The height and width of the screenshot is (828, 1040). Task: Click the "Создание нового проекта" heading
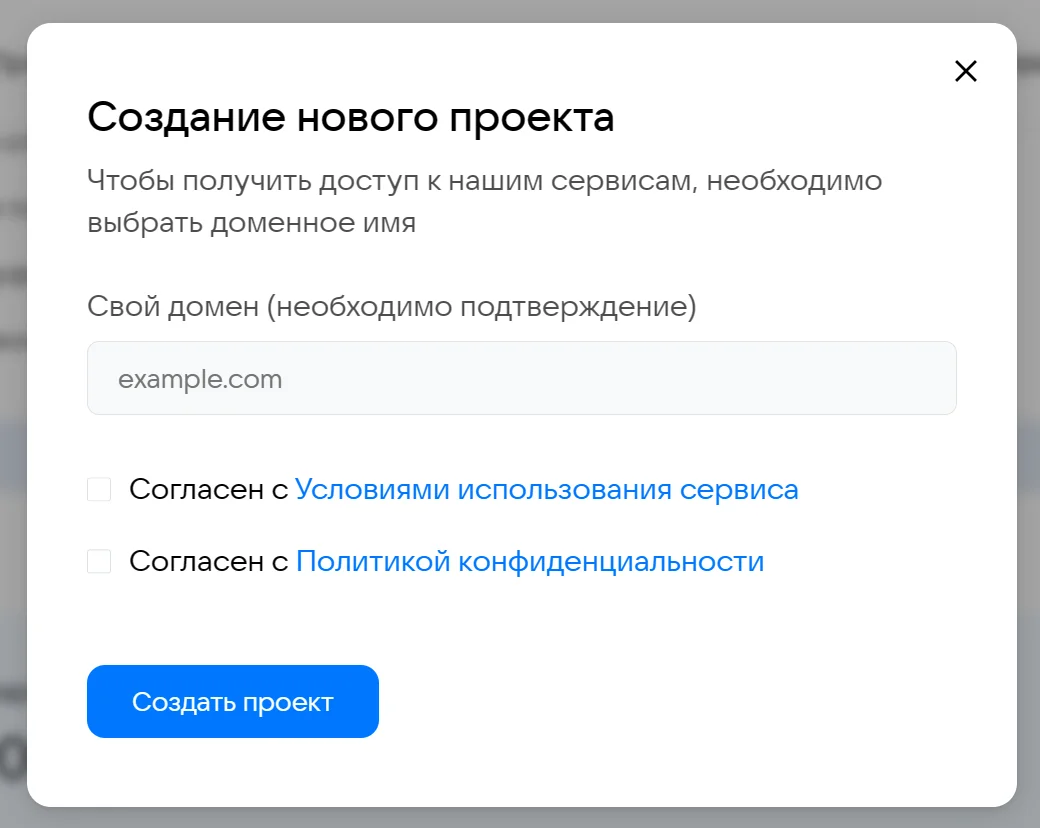(350, 118)
